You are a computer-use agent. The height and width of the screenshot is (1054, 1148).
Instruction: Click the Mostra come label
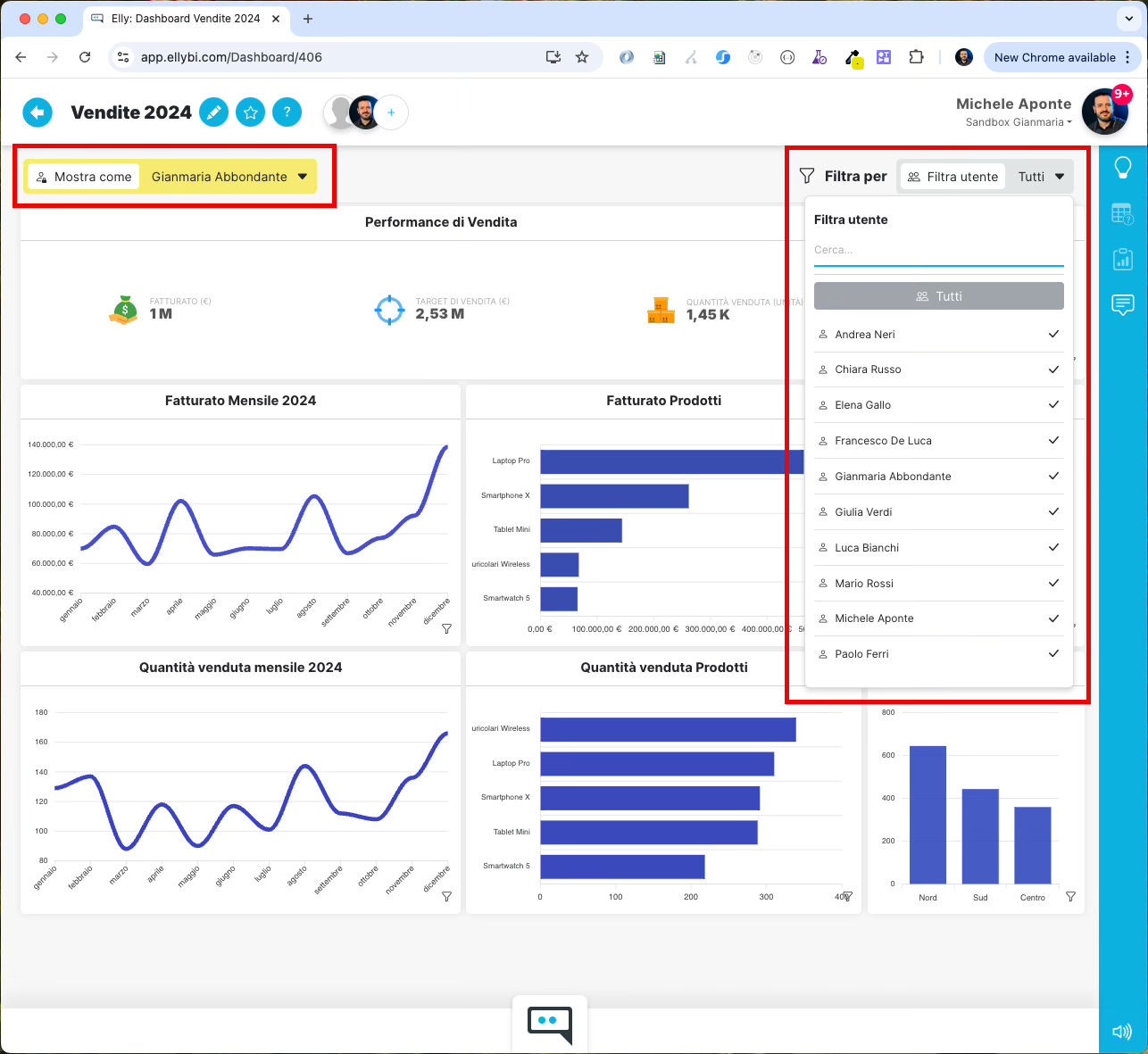[84, 177]
